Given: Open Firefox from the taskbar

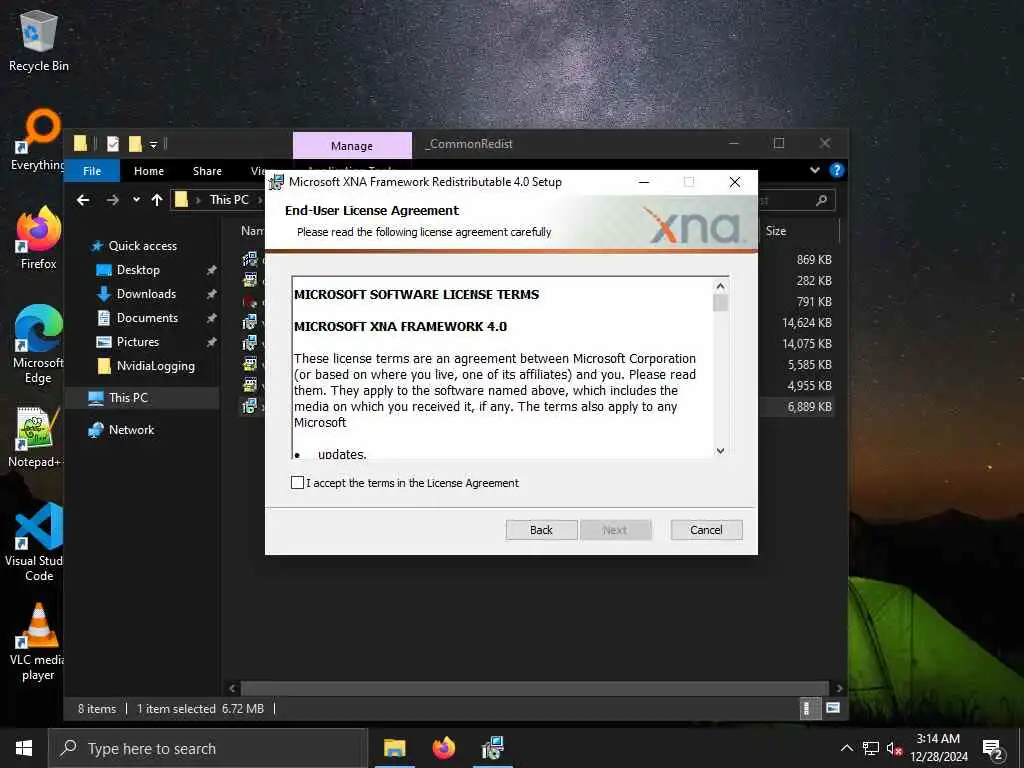Looking at the screenshot, I should coord(443,748).
